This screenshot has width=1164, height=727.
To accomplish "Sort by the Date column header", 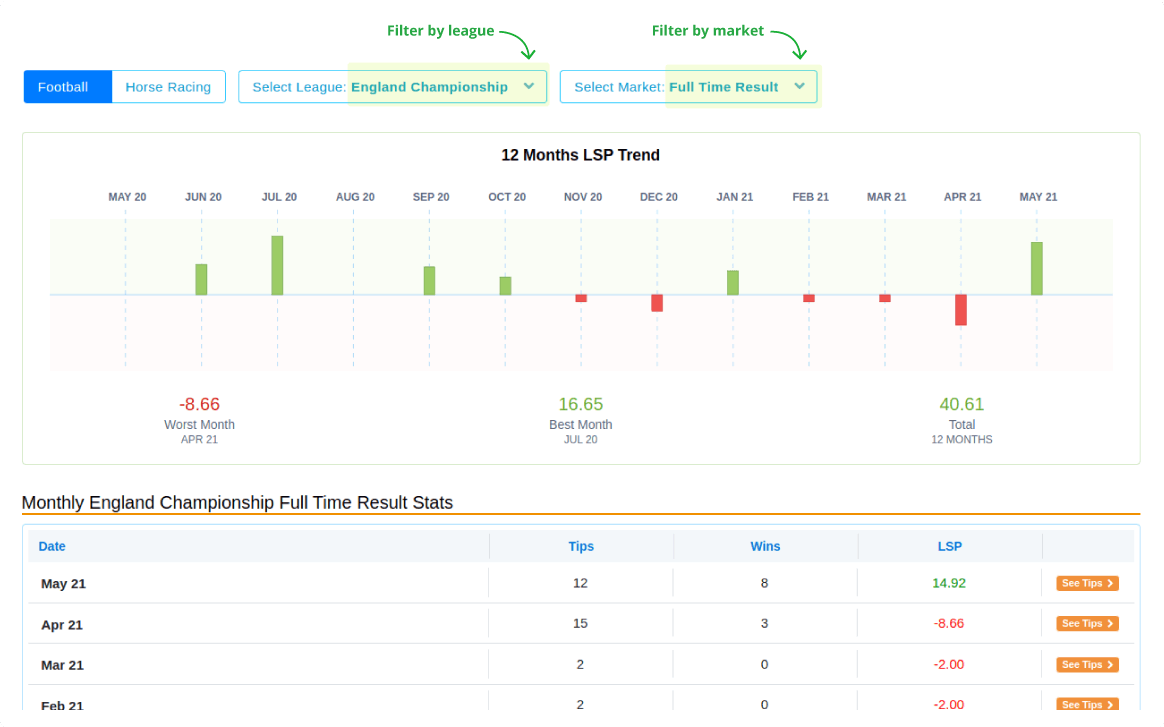I will [x=52, y=546].
